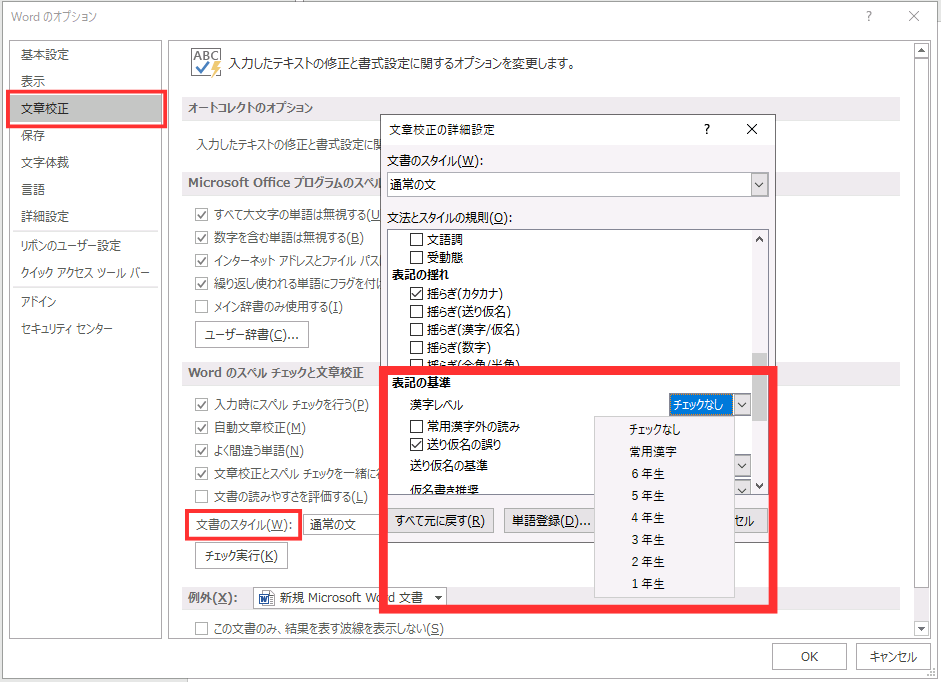Choose 6 年生 from kanji level list
Viewport: 941px width, 682px height.
[664, 474]
